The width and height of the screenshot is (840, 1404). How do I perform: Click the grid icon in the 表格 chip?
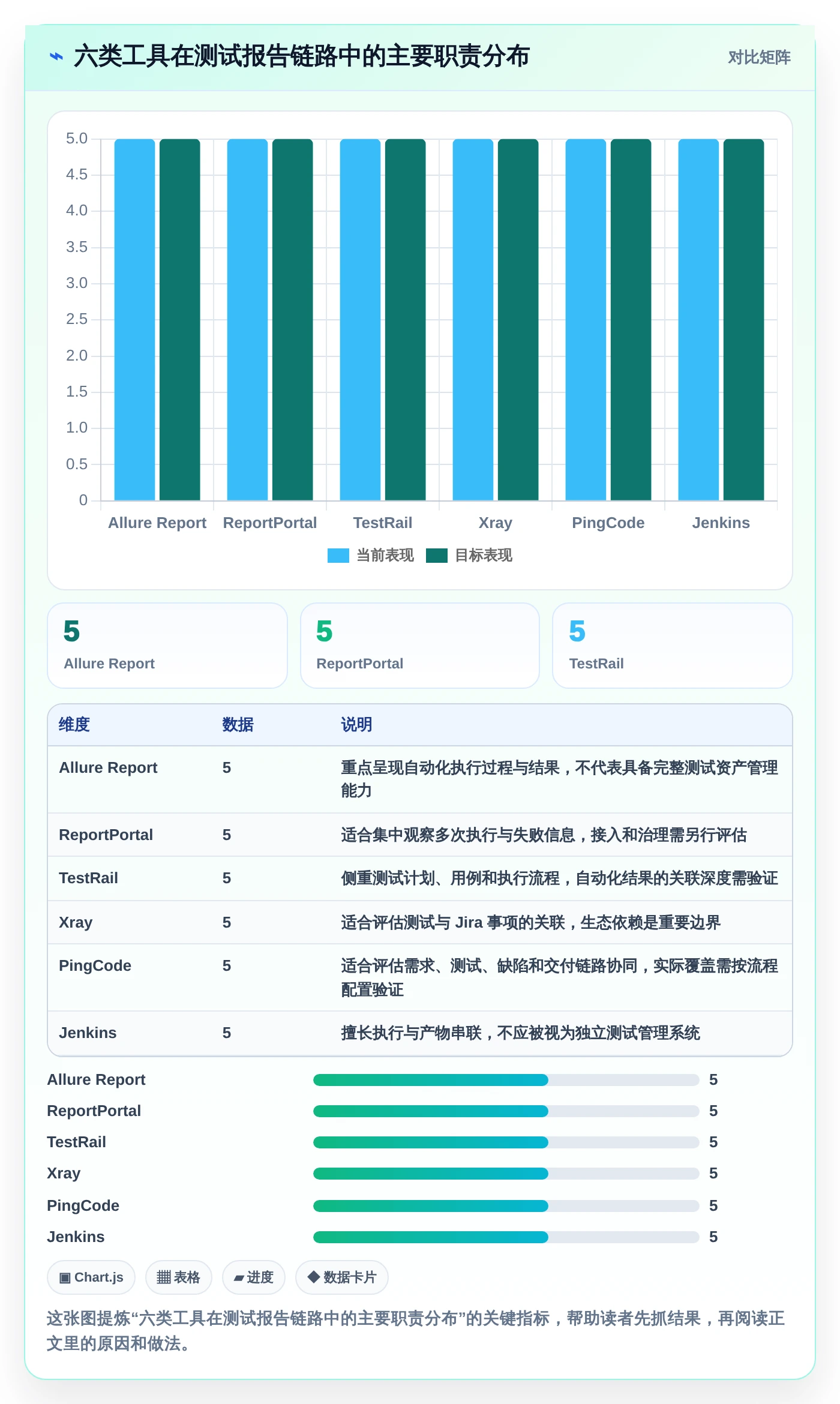pos(164,1277)
